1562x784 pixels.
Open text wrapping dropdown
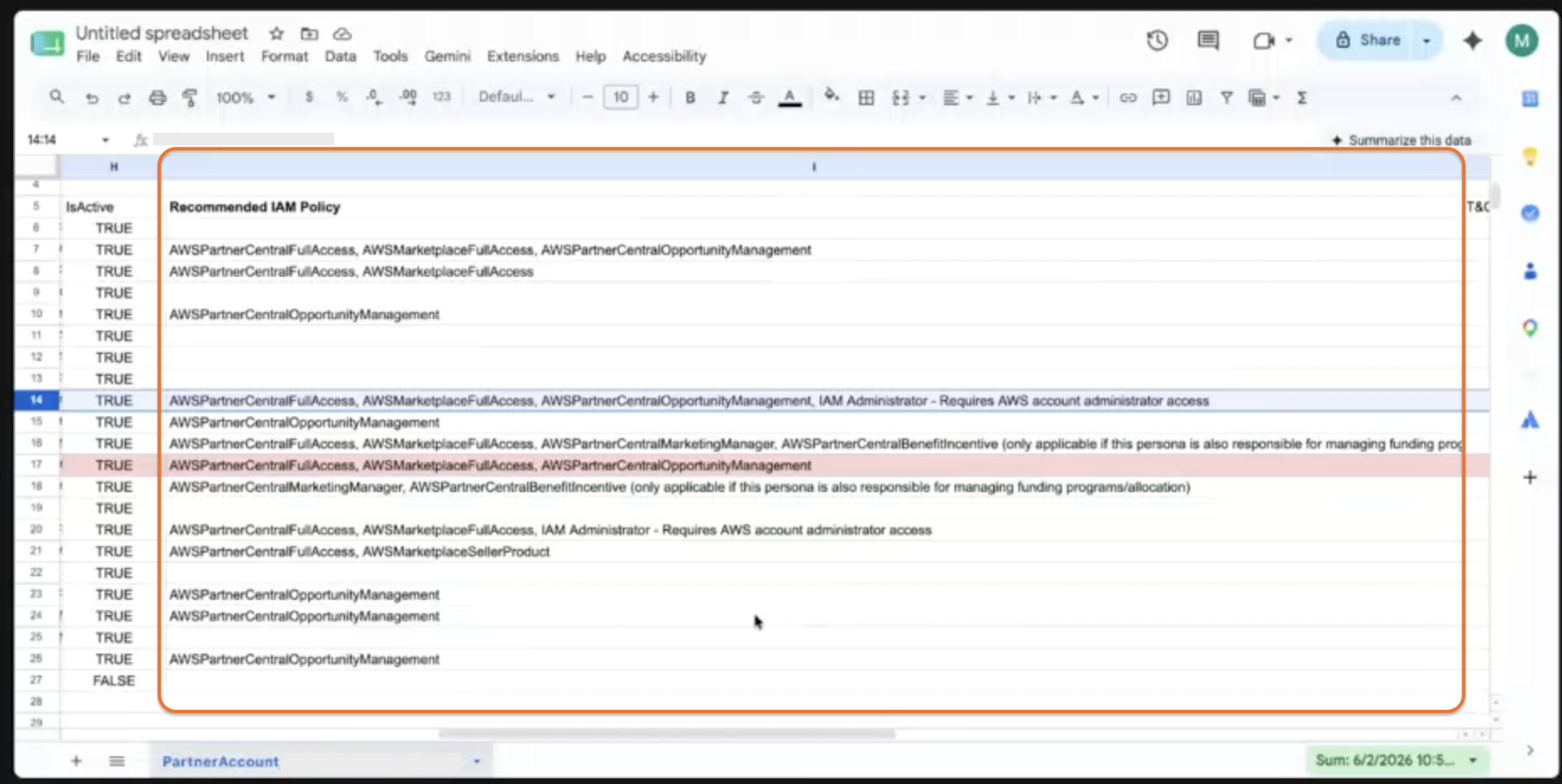point(1042,98)
